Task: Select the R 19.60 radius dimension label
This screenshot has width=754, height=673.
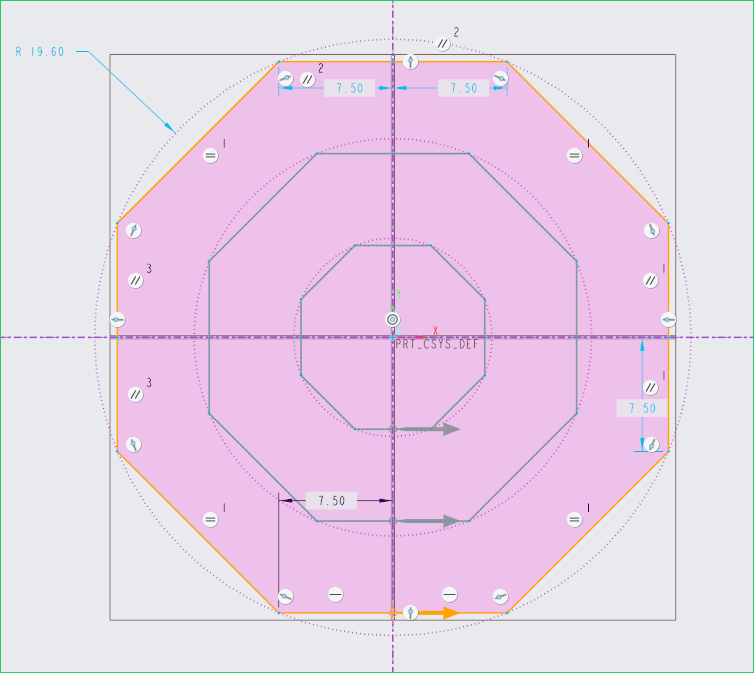Action: tap(40, 51)
